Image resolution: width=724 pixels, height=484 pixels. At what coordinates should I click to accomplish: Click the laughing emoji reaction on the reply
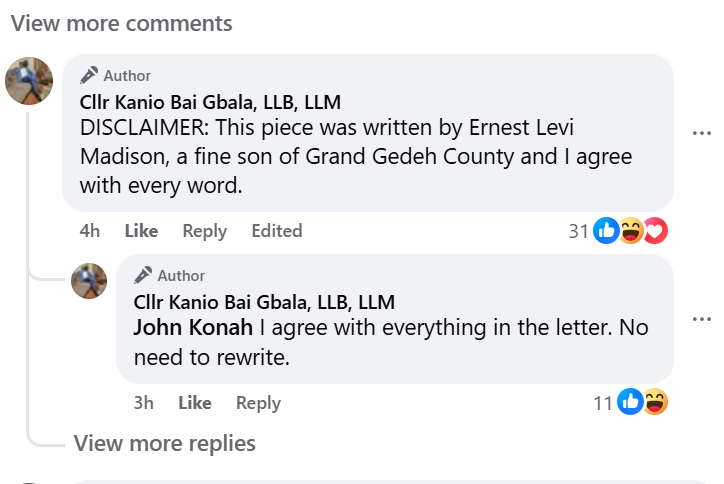[655, 403]
